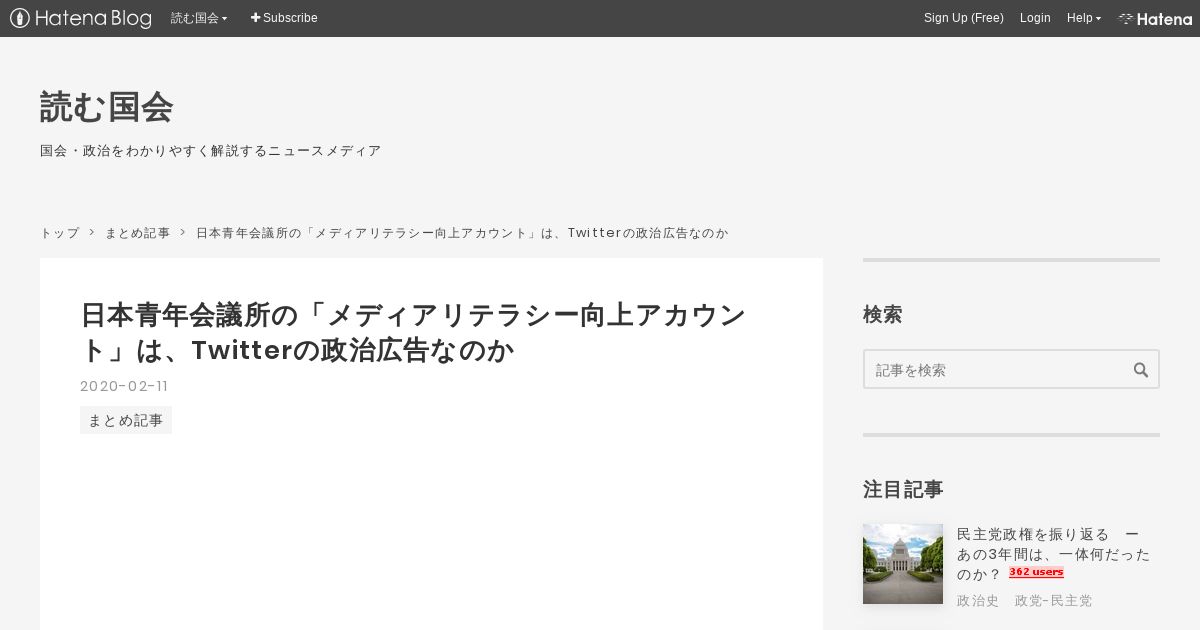The height and width of the screenshot is (630, 1200).
Task: Click the 362 users bookmark badge
Action: [1036, 573]
